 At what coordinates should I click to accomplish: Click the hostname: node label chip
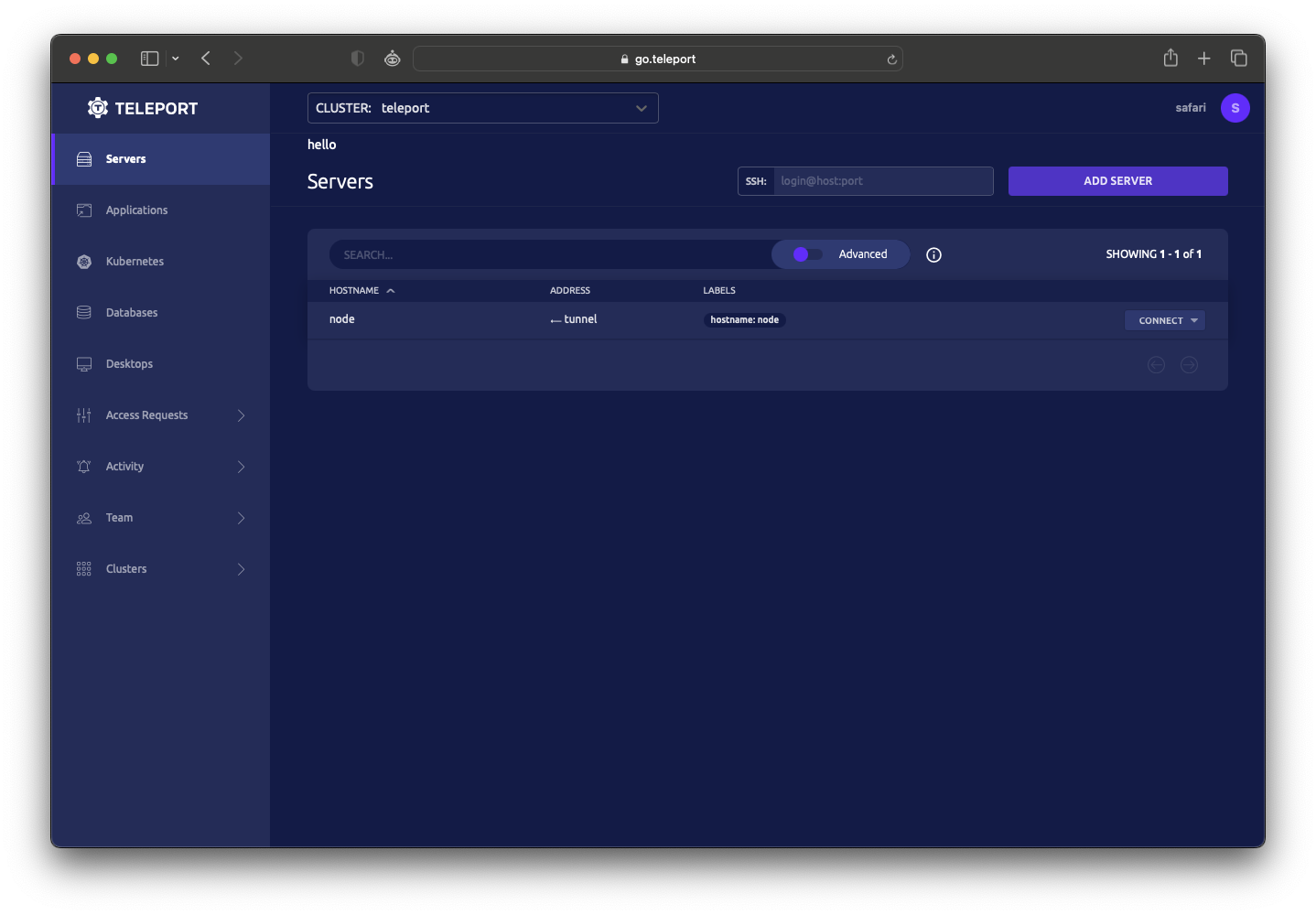pos(744,319)
